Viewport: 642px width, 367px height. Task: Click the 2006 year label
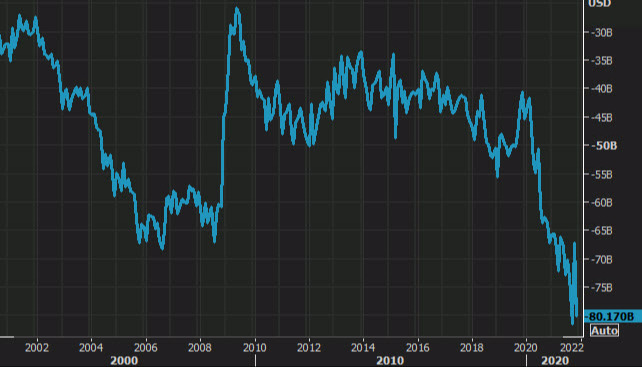click(x=145, y=348)
